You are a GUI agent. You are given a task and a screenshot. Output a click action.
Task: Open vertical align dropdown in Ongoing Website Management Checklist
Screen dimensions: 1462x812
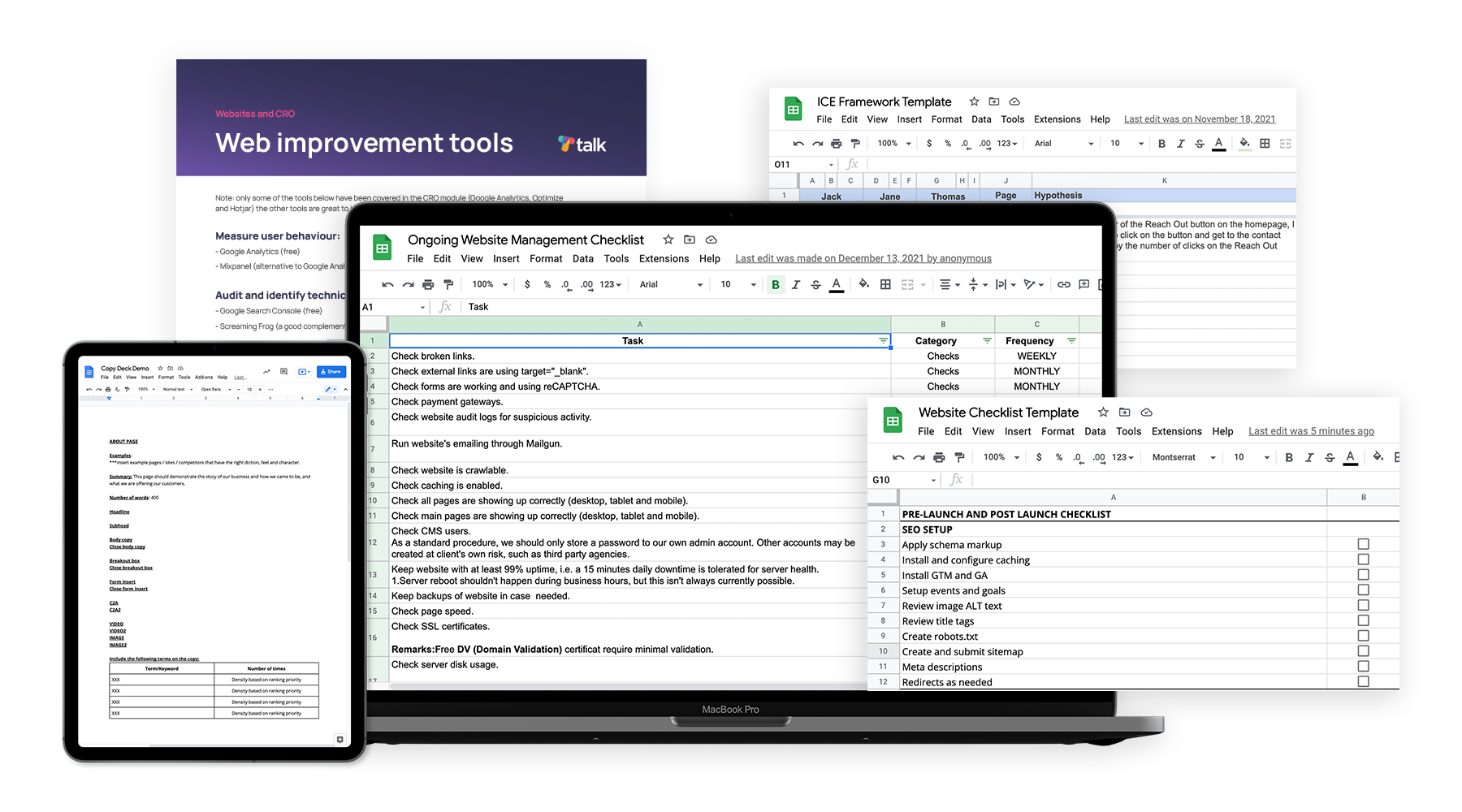tap(978, 285)
